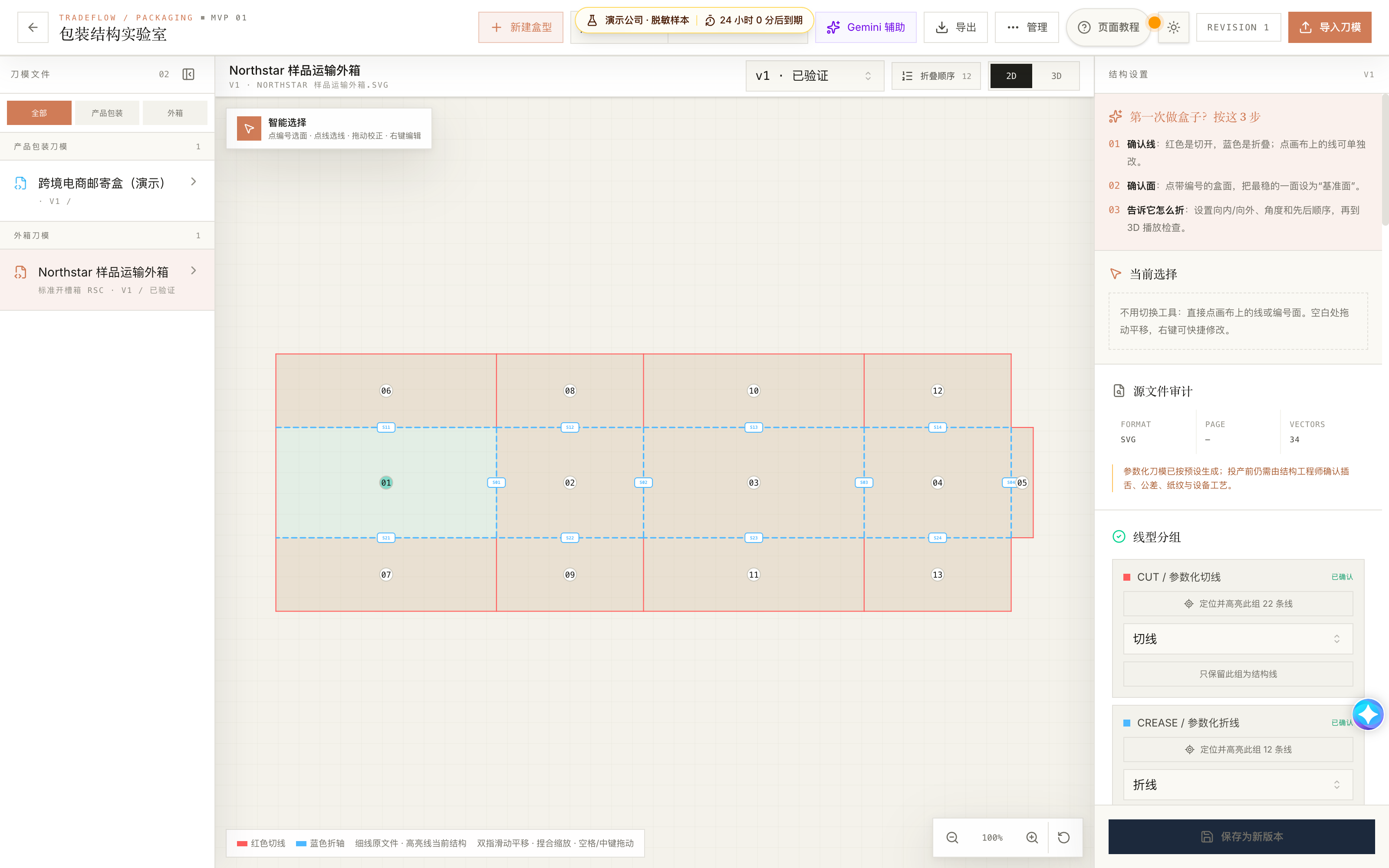
Task: Toggle the sun theme icon
Action: [x=1174, y=27]
